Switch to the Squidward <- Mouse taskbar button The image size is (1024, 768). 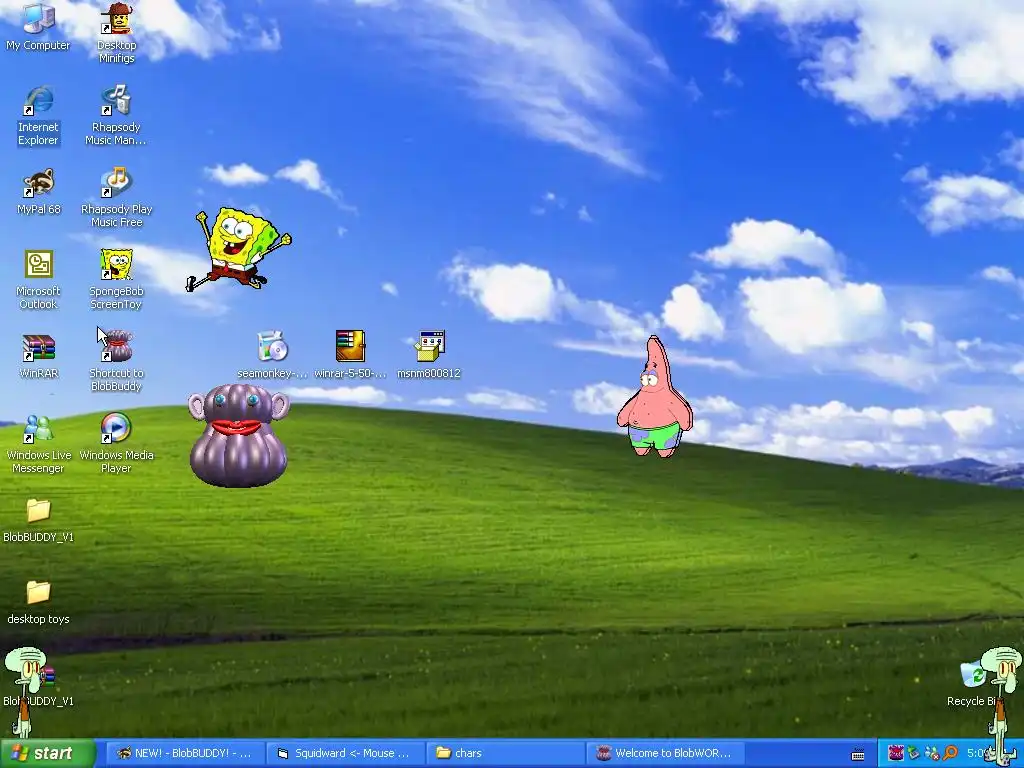(x=345, y=753)
